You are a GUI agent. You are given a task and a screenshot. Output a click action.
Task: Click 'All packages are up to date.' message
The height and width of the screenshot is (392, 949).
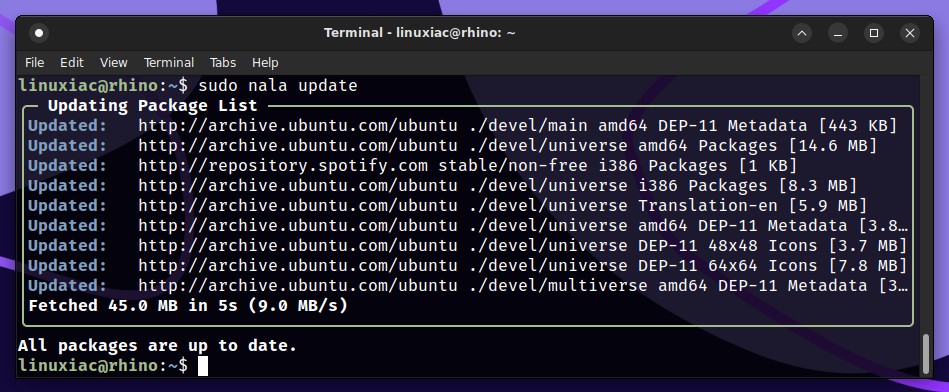[x=157, y=346]
